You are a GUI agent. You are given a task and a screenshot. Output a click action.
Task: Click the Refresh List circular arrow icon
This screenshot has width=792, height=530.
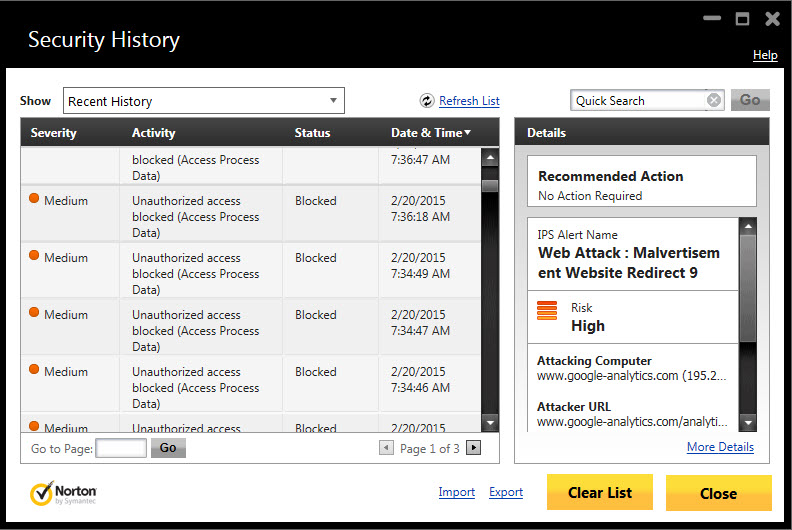coord(427,101)
